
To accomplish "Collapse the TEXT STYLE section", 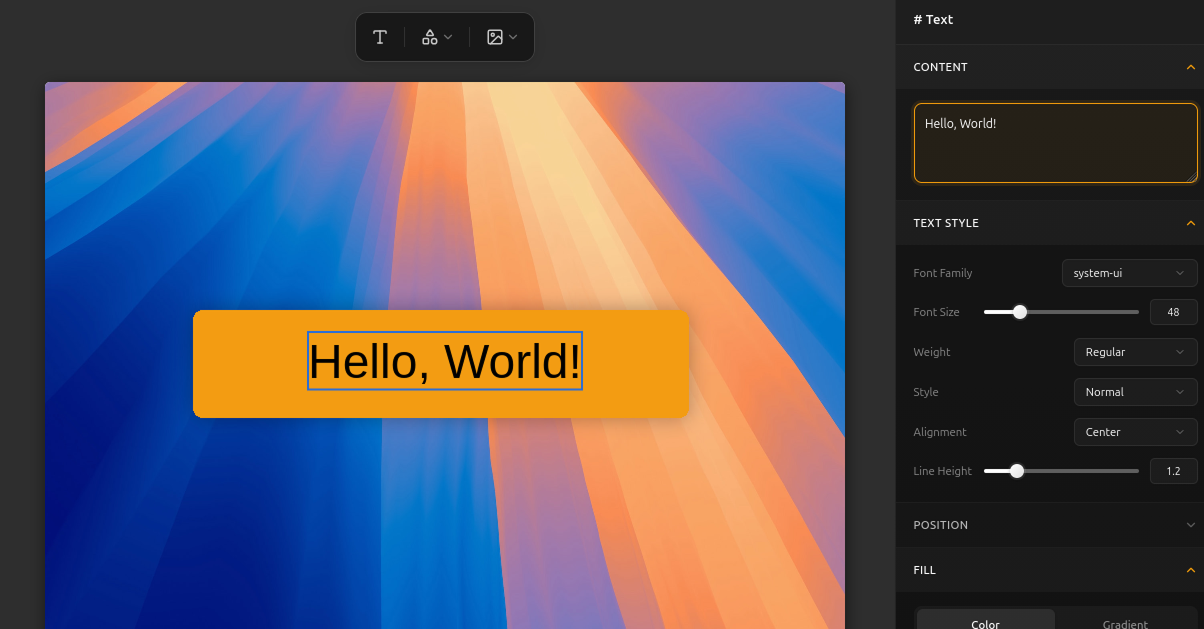I will point(1190,222).
